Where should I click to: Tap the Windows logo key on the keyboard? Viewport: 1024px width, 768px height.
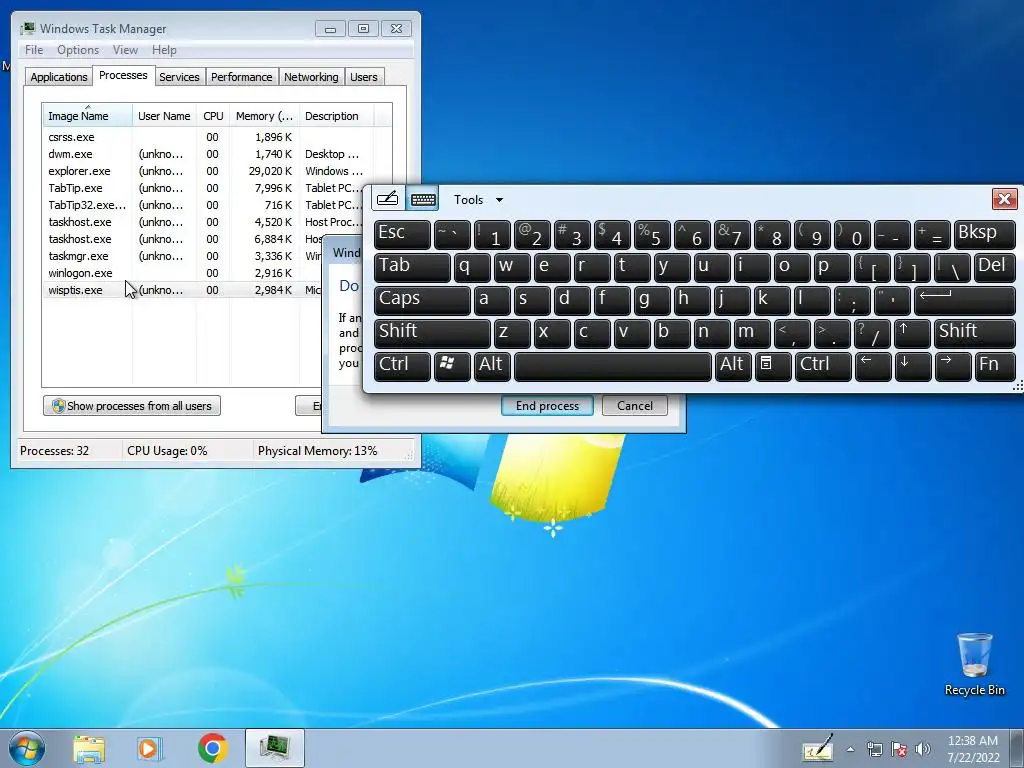point(451,366)
